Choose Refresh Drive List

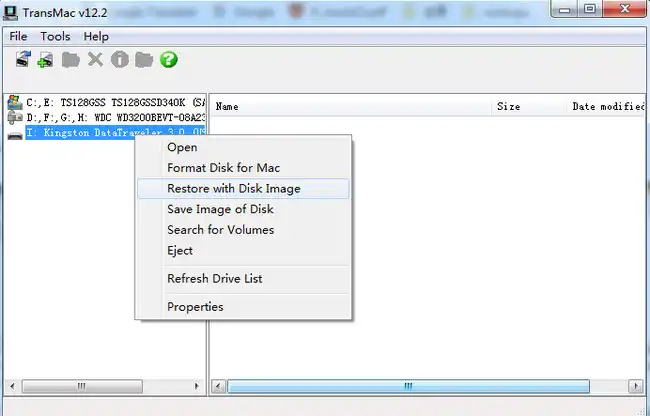[x=243, y=278]
